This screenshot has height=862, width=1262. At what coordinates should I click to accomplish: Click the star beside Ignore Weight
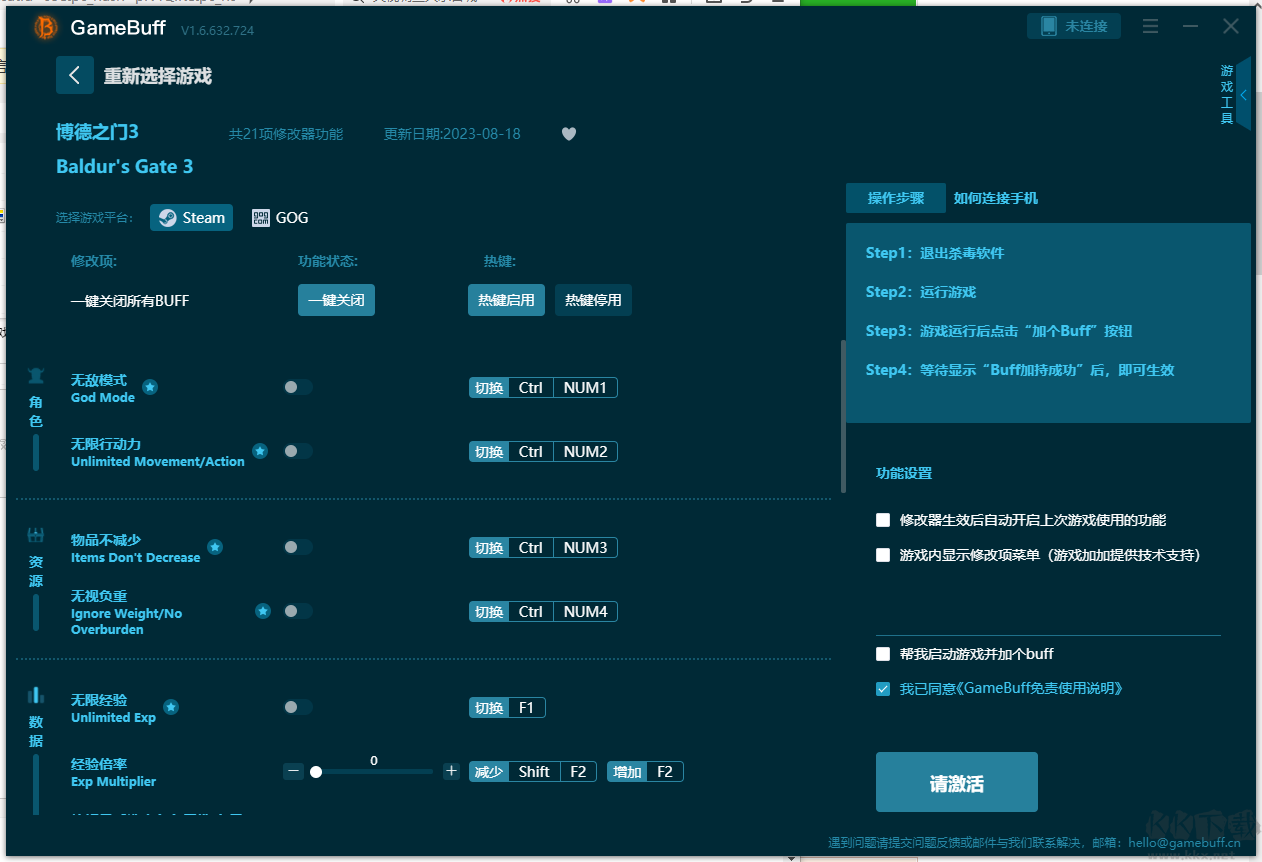pyautogui.click(x=263, y=611)
